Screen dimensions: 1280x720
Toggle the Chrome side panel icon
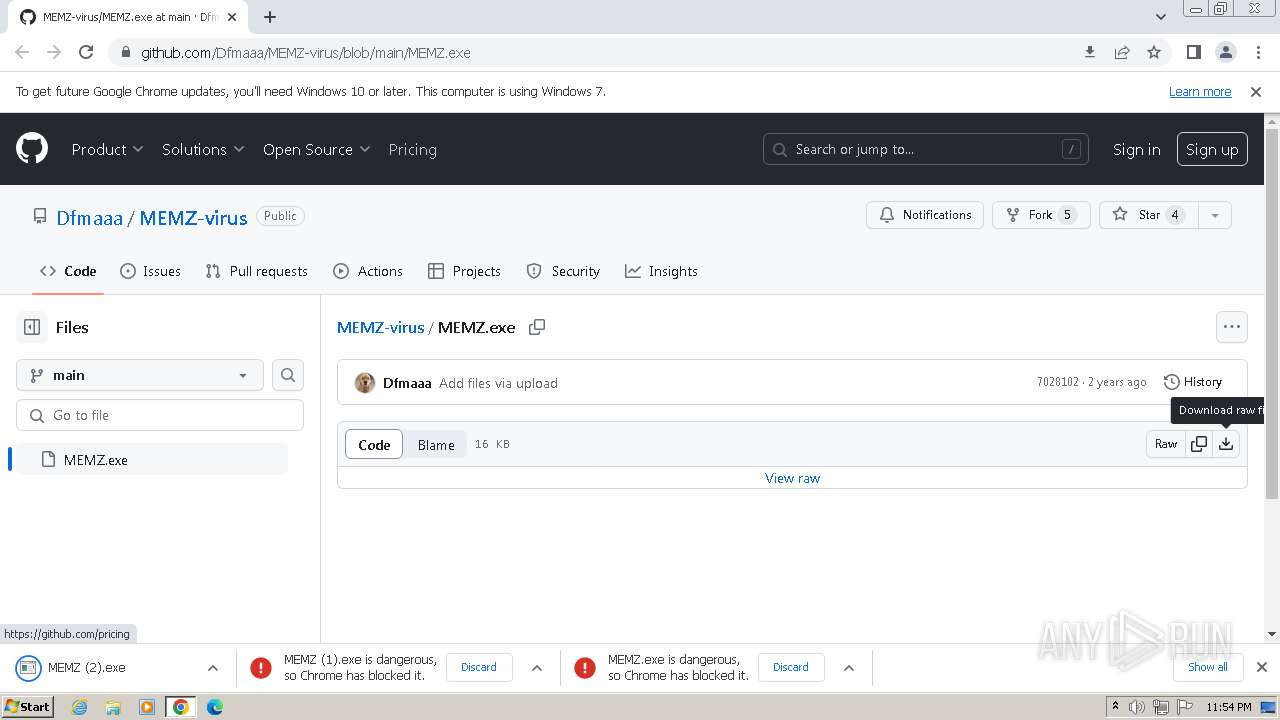click(1193, 52)
